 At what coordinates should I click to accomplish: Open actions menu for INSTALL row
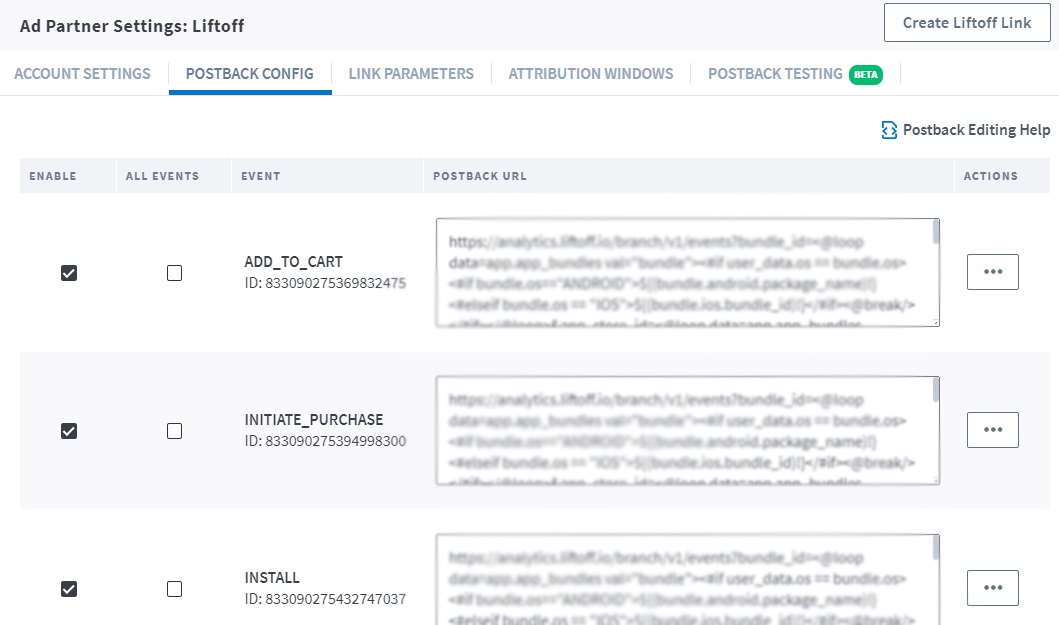(993, 588)
